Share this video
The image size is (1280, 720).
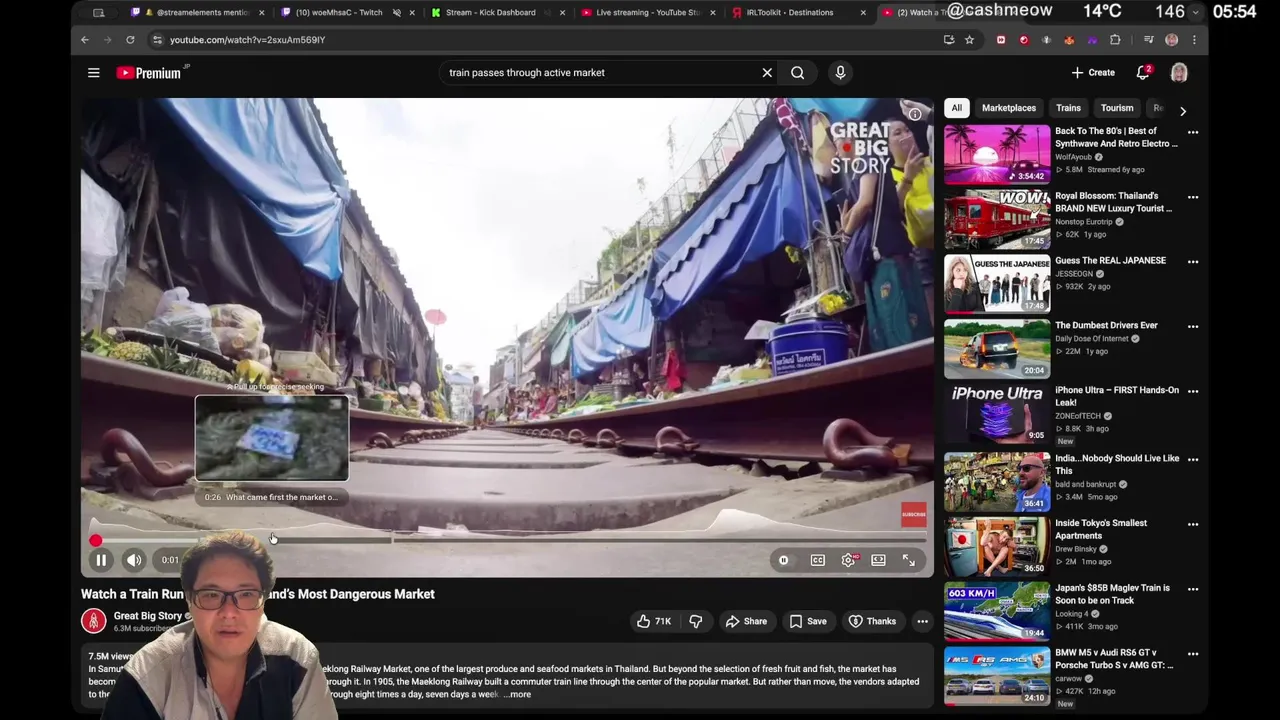pyautogui.click(x=746, y=621)
